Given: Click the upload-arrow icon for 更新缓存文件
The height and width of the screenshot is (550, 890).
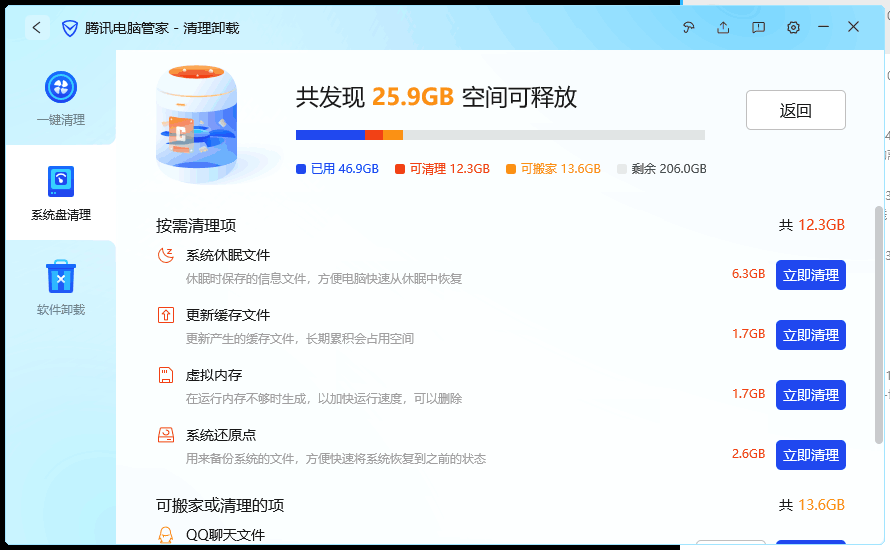Looking at the screenshot, I should click(166, 315).
